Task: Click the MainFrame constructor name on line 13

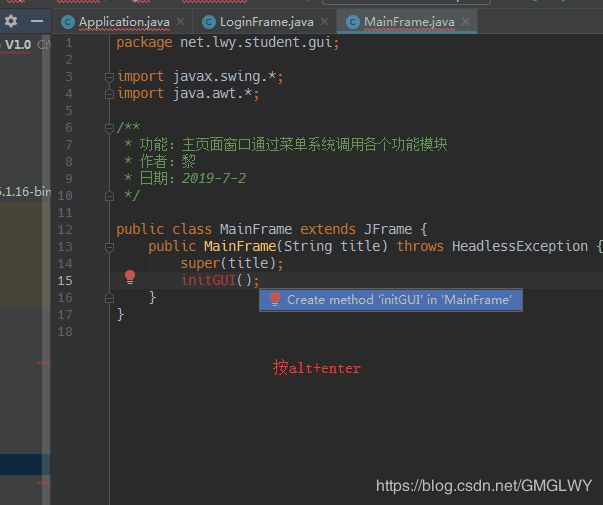Action: [240, 246]
